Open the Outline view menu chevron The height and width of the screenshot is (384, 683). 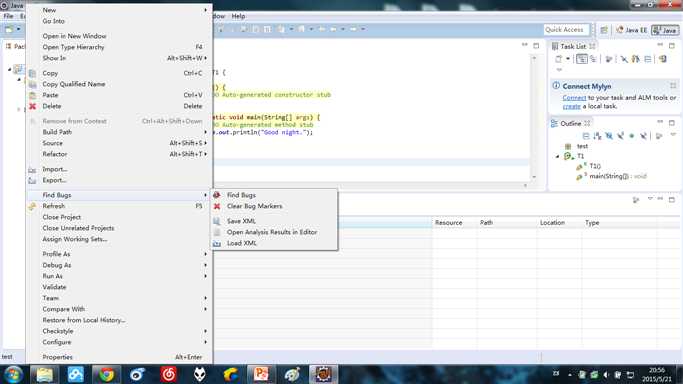click(x=673, y=135)
